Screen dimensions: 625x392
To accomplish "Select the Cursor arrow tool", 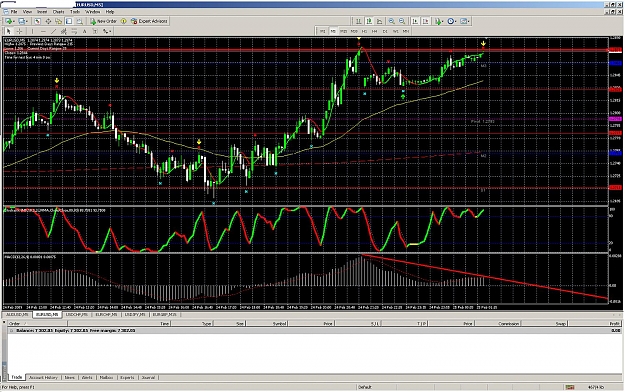I will [8, 31].
